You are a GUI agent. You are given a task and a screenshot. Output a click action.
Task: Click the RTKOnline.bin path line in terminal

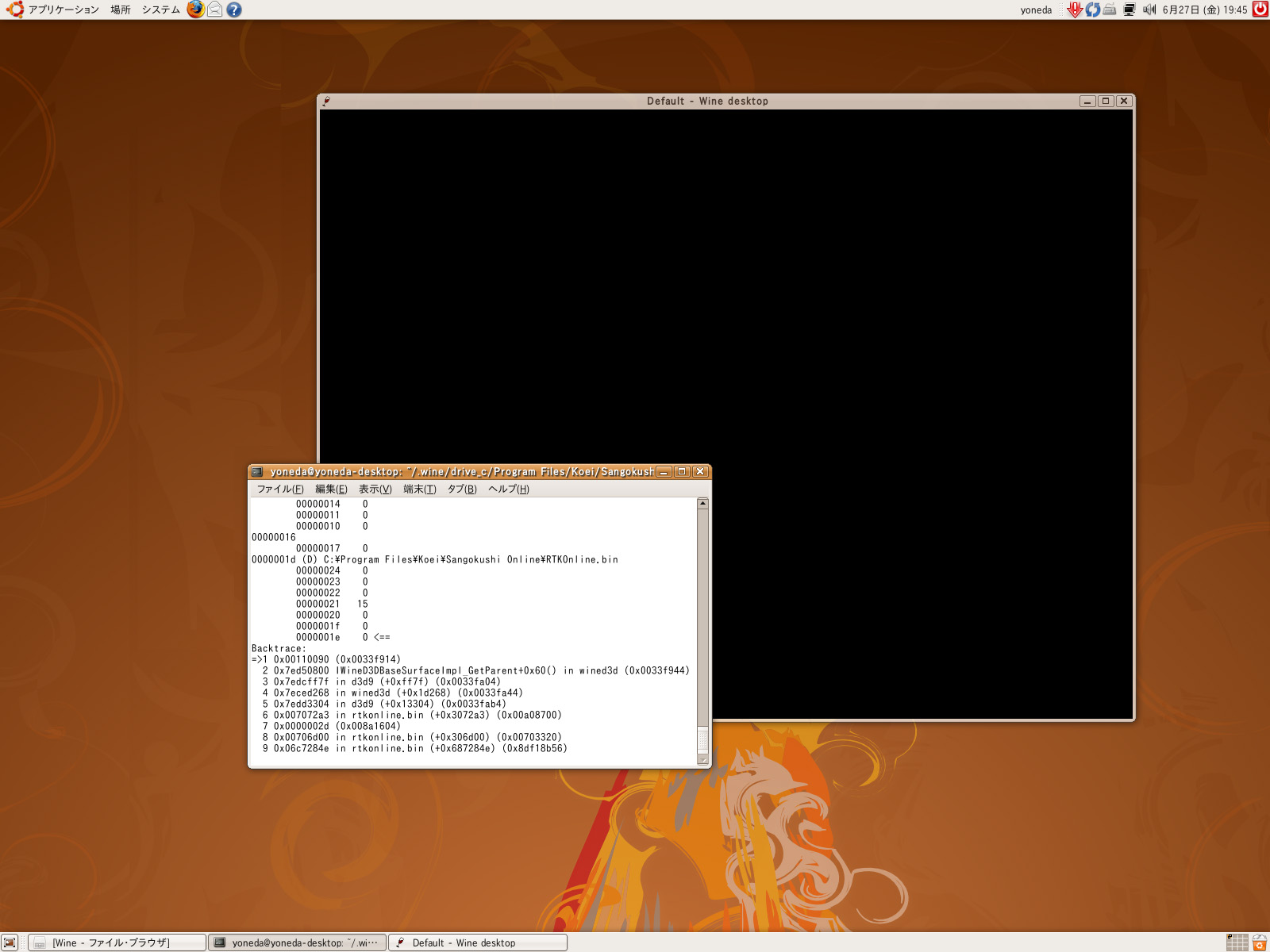coord(435,559)
